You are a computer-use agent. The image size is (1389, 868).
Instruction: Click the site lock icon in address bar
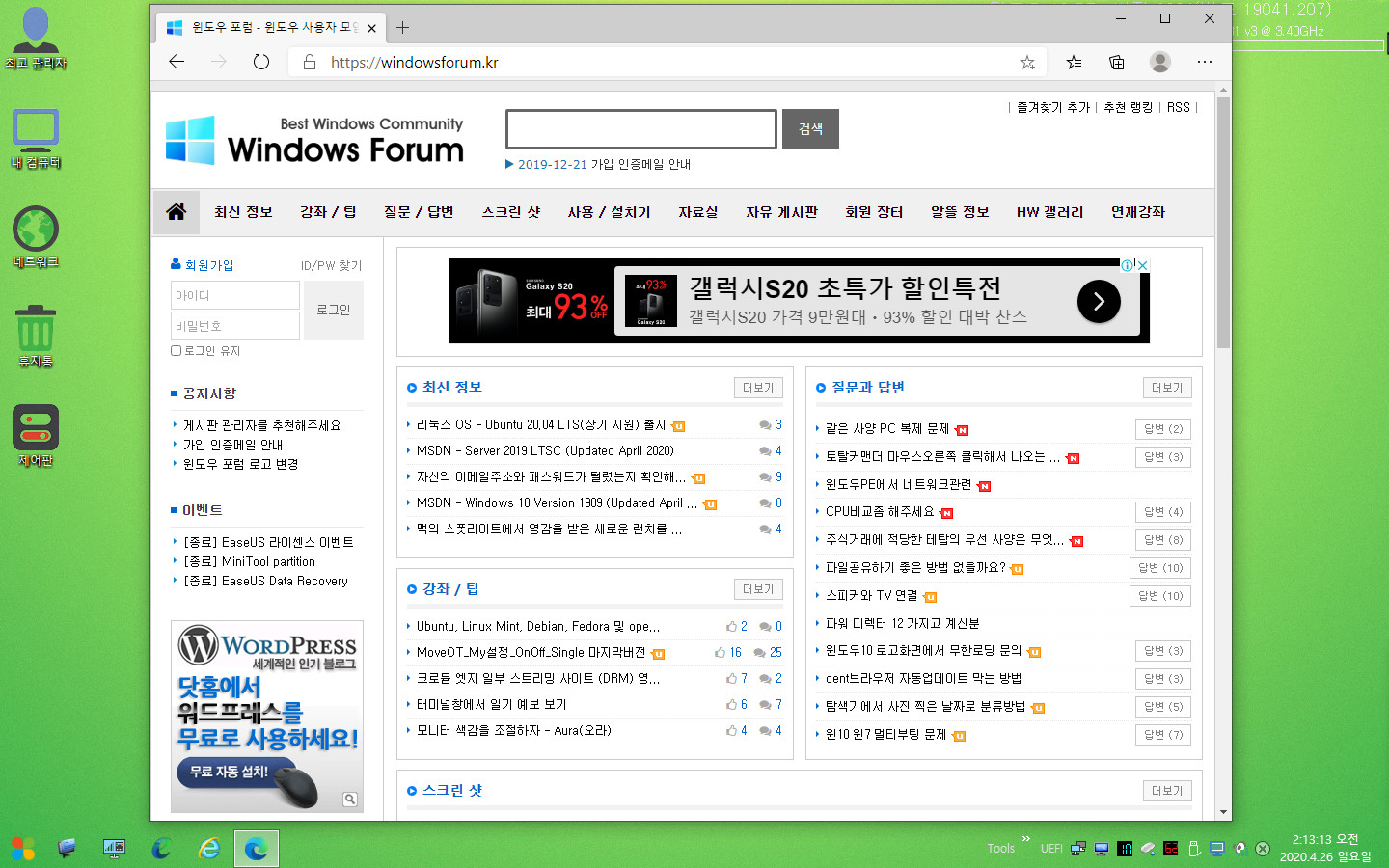[x=310, y=62]
